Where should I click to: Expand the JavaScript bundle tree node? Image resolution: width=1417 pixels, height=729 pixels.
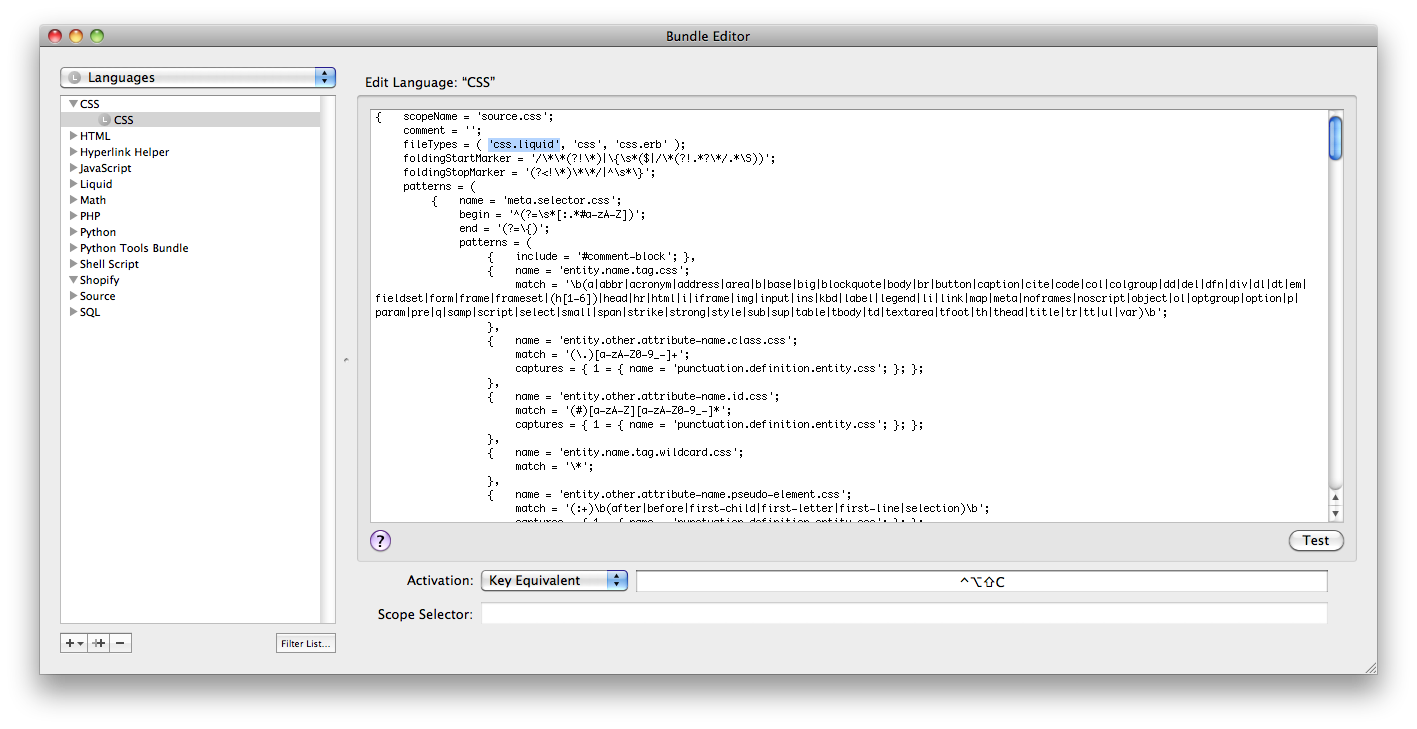click(x=73, y=168)
